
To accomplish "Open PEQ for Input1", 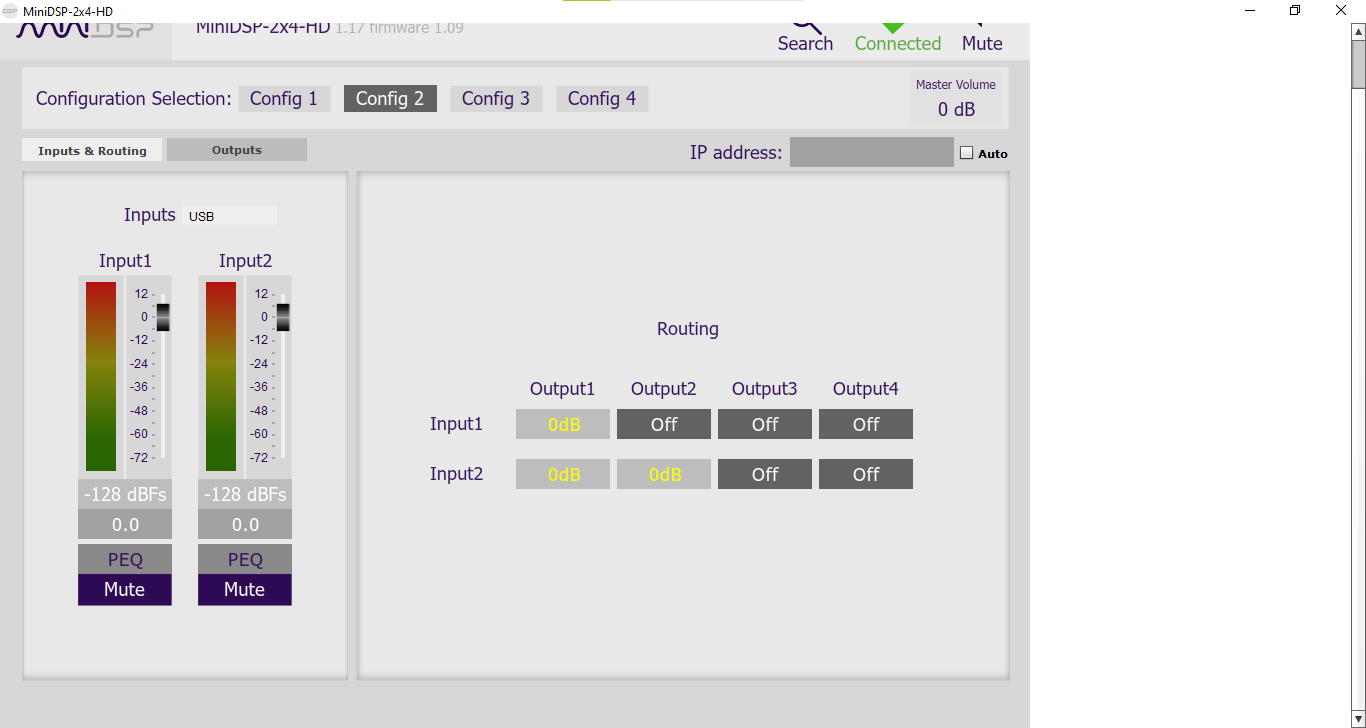I will pyautogui.click(x=125, y=559).
